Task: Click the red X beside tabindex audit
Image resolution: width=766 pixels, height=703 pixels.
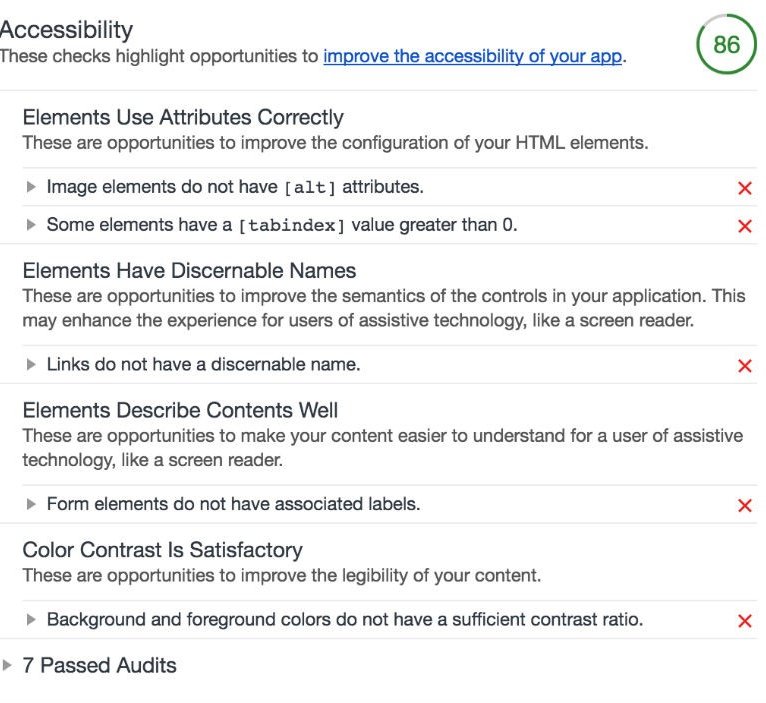Action: pos(744,226)
